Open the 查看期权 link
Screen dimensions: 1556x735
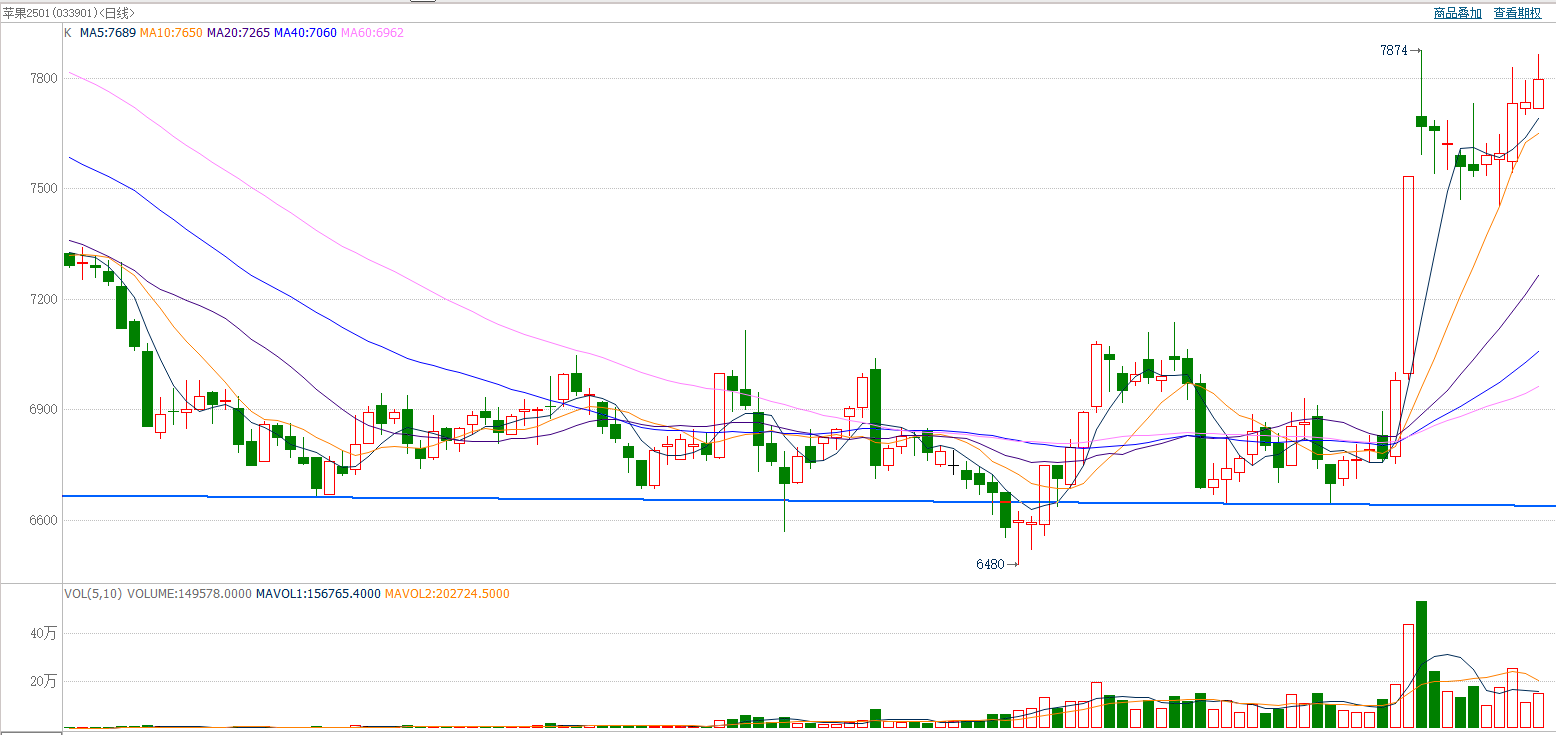pyautogui.click(x=1517, y=13)
